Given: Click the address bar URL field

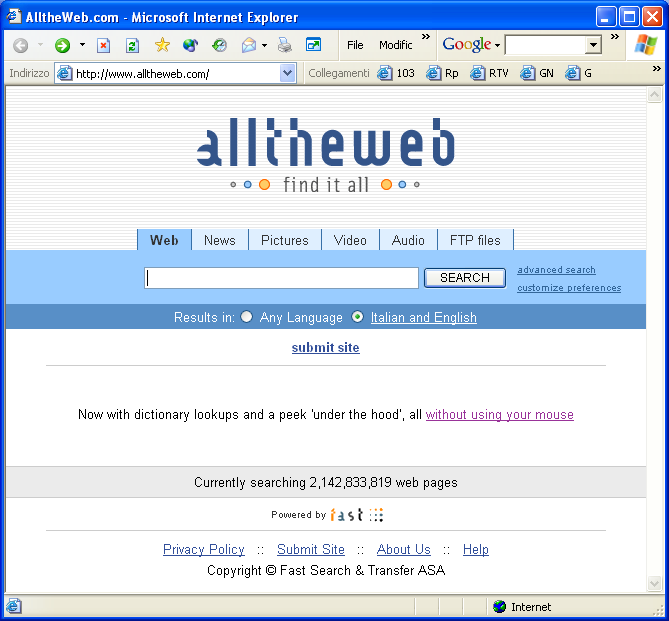Looking at the screenshot, I should point(177,74).
